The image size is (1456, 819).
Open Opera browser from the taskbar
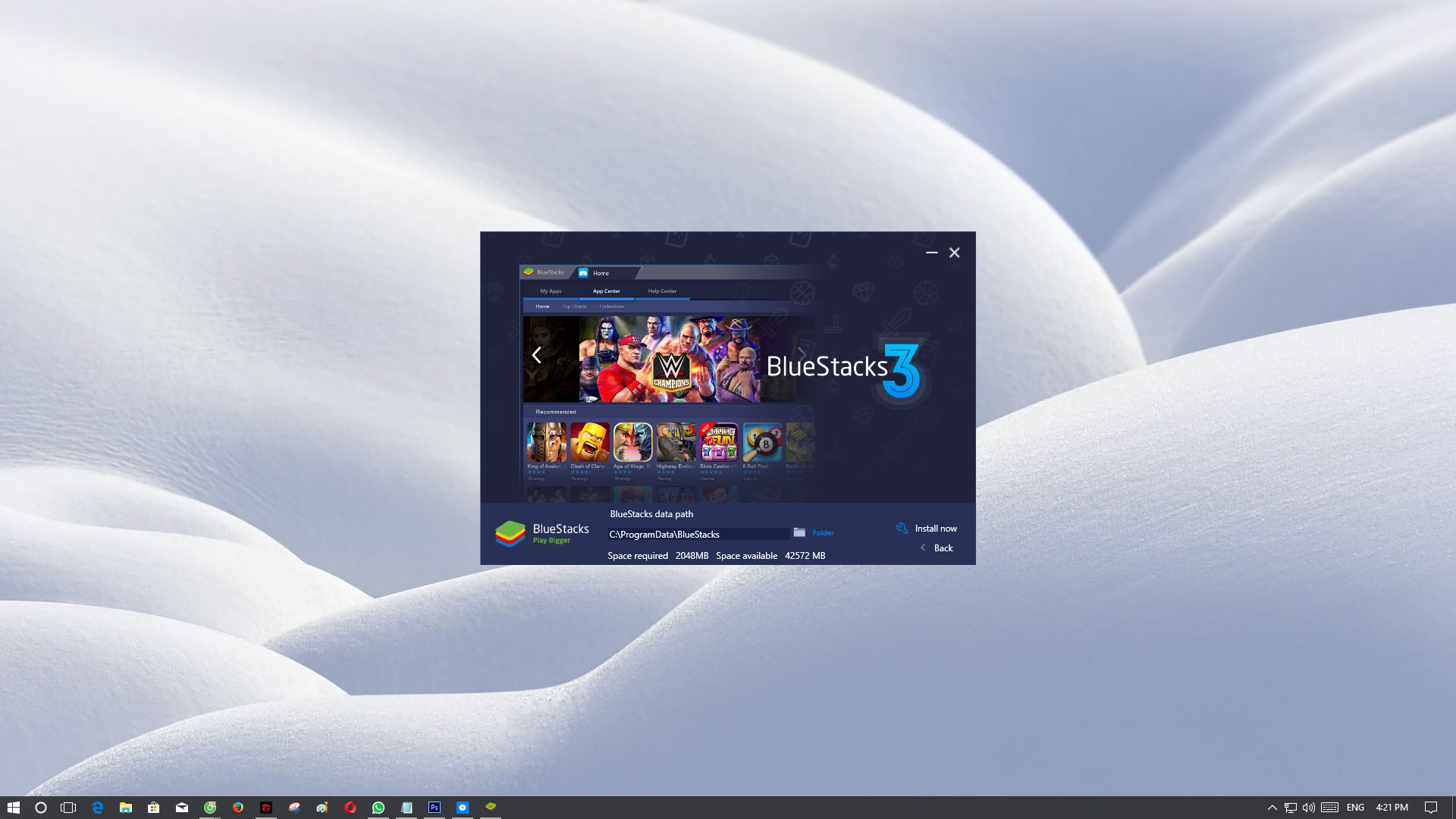[x=350, y=808]
